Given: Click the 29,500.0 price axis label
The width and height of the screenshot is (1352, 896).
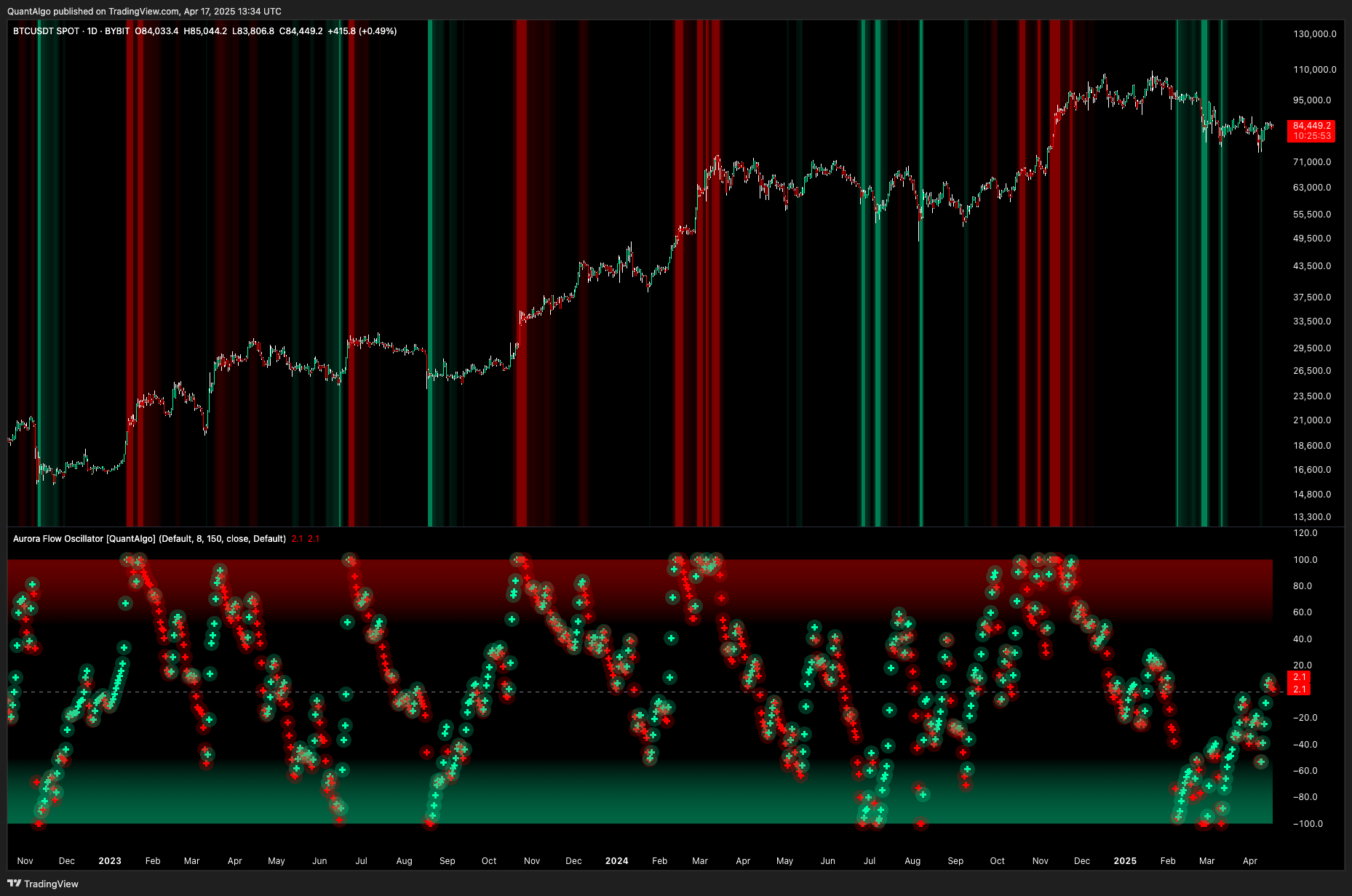Looking at the screenshot, I should 1312,348.
